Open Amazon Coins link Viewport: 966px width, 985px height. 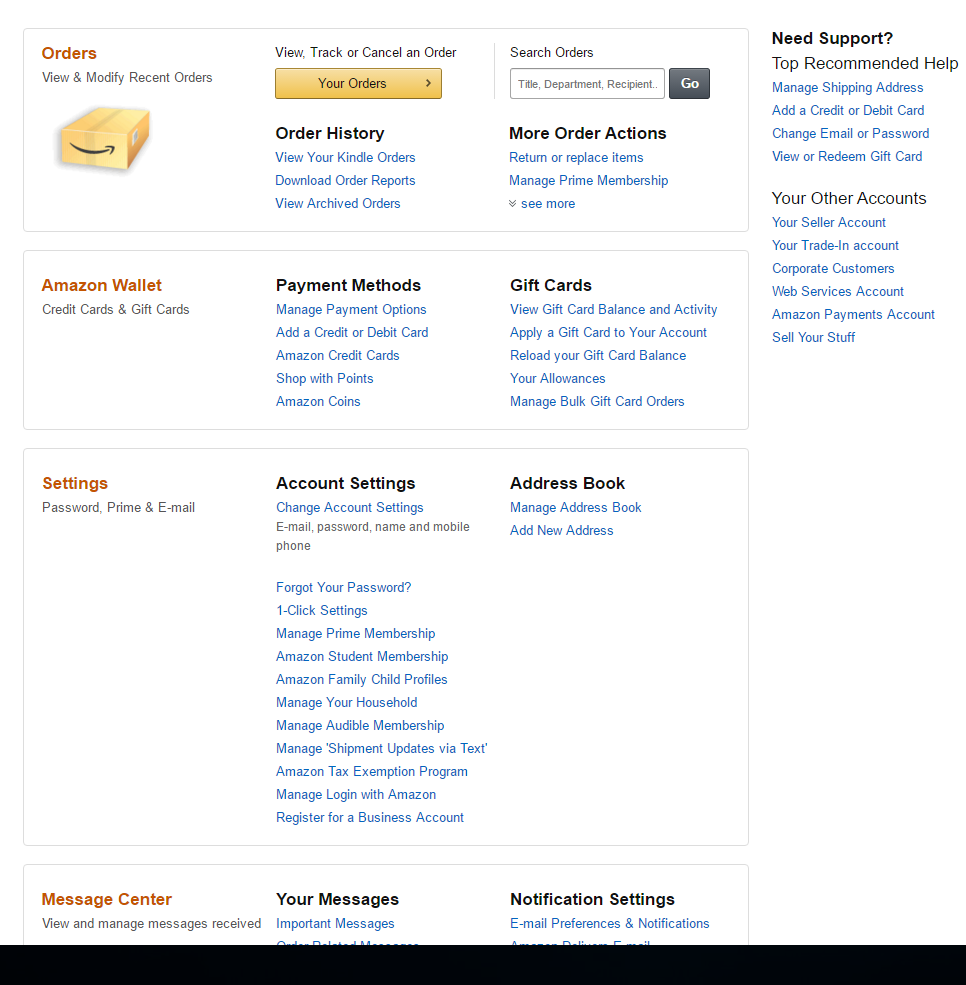point(318,402)
